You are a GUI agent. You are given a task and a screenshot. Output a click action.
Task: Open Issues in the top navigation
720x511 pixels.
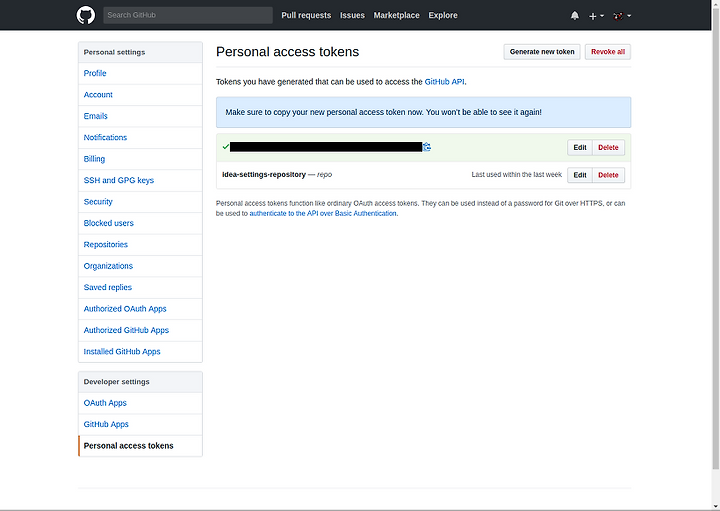pyautogui.click(x=352, y=15)
